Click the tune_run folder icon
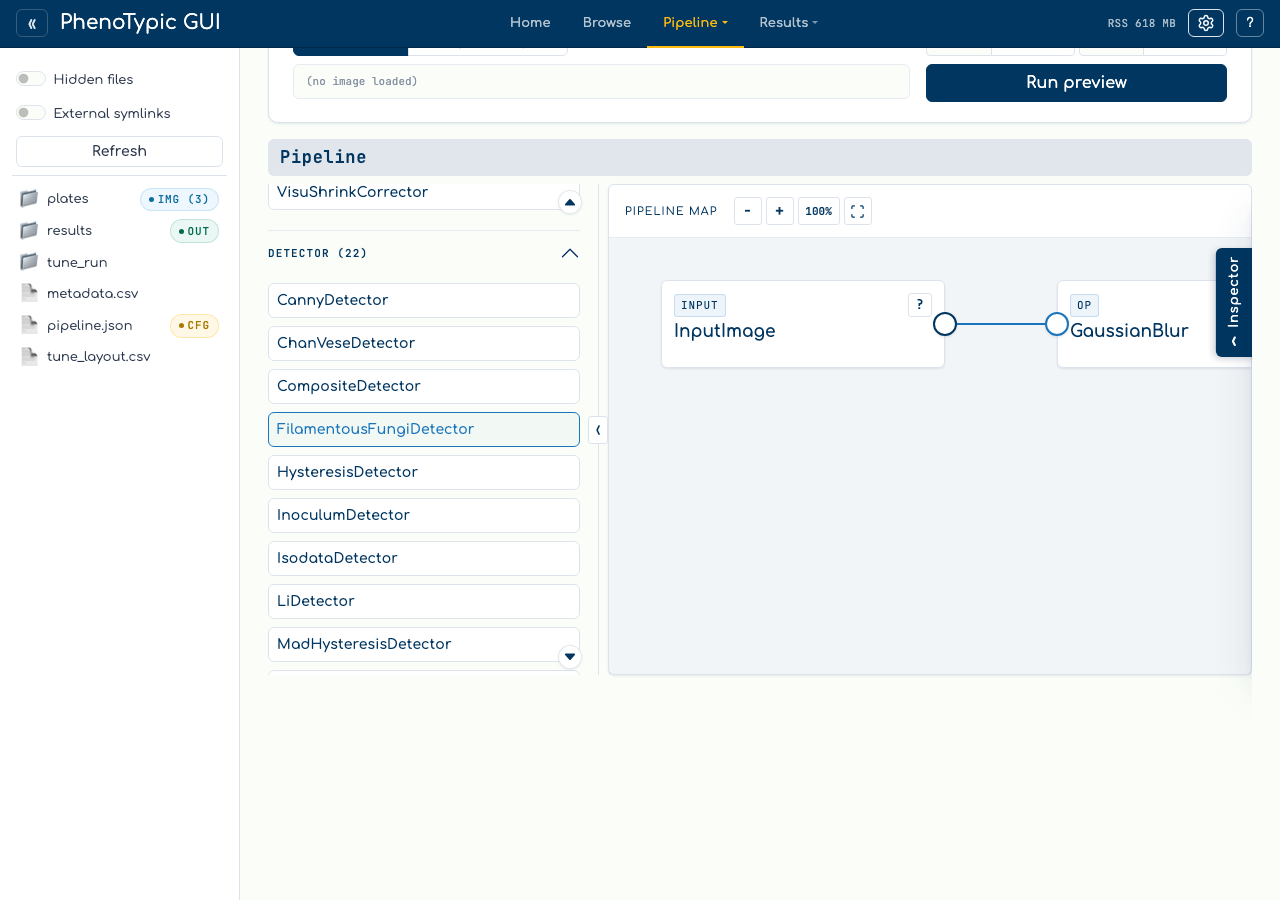The width and height of the screenshot is (1280, 900). coord(29,262)
